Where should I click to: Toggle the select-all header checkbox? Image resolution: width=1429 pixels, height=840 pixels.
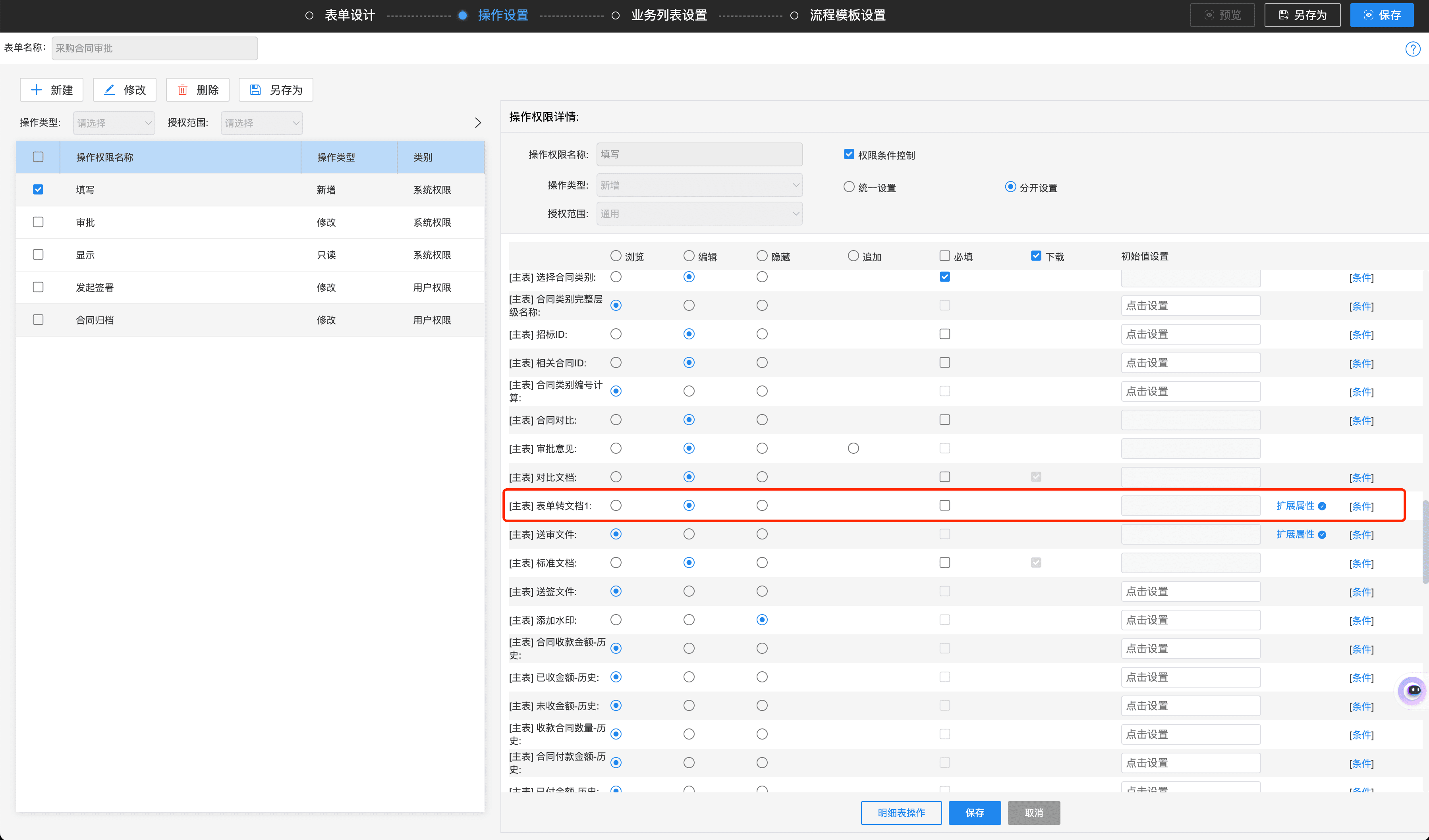tap(38, 157)
